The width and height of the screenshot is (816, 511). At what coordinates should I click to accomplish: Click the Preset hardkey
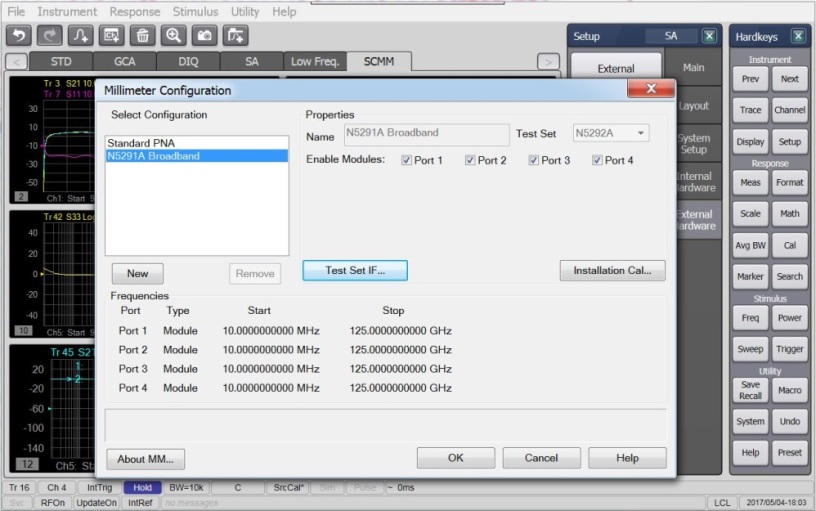click(789, 453)
